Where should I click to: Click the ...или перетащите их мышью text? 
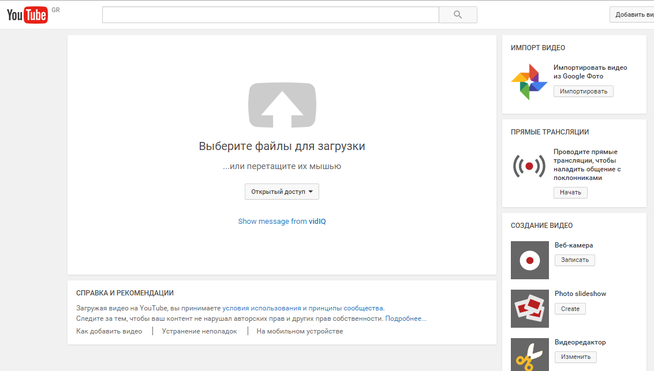tap(282, 166)
